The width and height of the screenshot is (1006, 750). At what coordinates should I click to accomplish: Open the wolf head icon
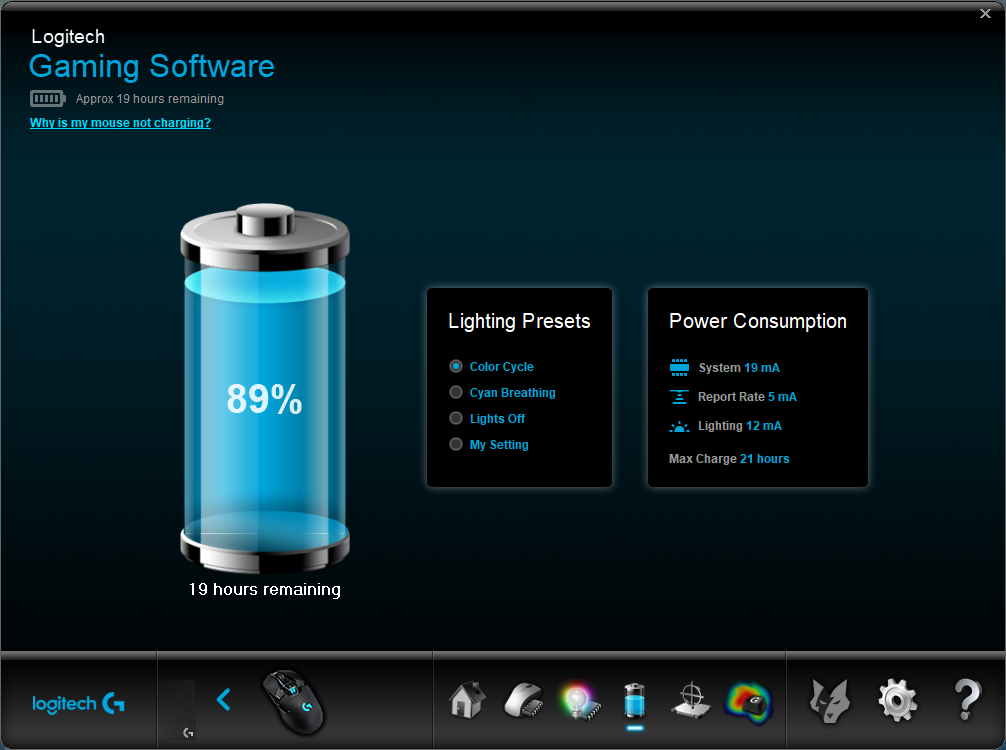(830, 701)
